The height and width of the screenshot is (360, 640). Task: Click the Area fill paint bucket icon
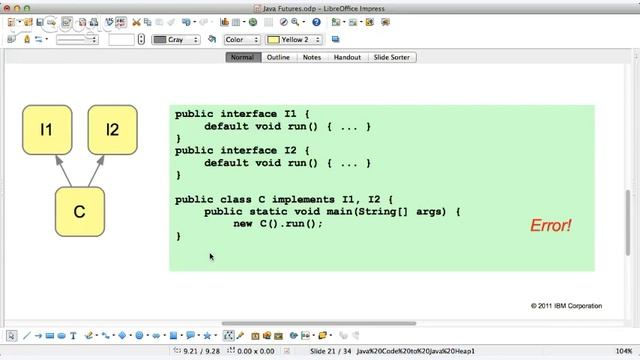(212, 39)
